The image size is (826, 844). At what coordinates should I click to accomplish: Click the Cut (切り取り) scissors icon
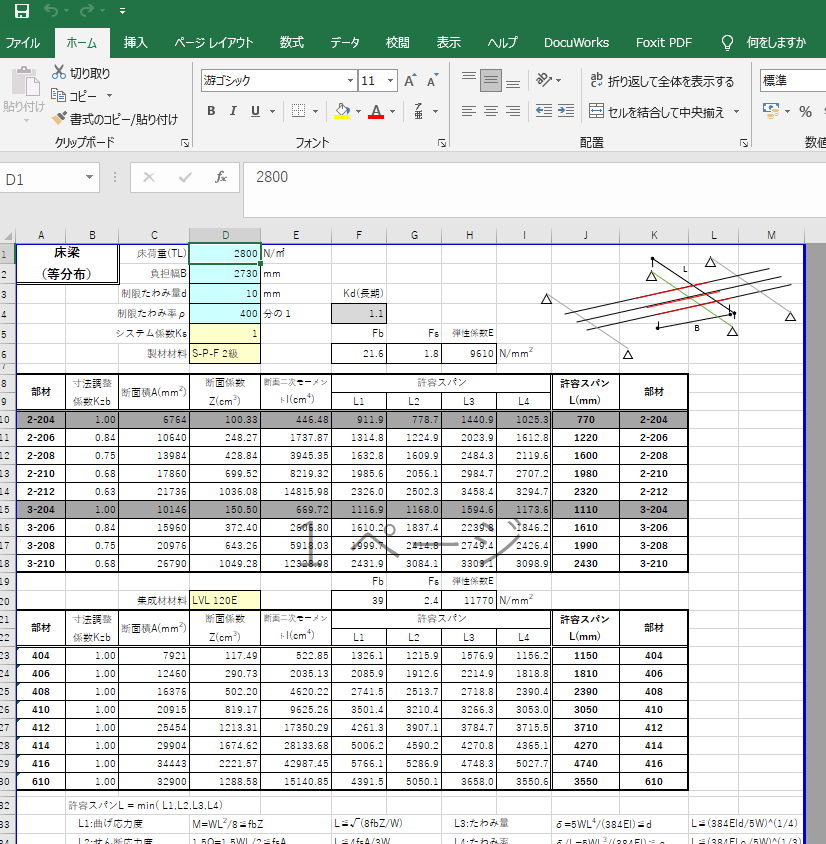tap(60, 73)
